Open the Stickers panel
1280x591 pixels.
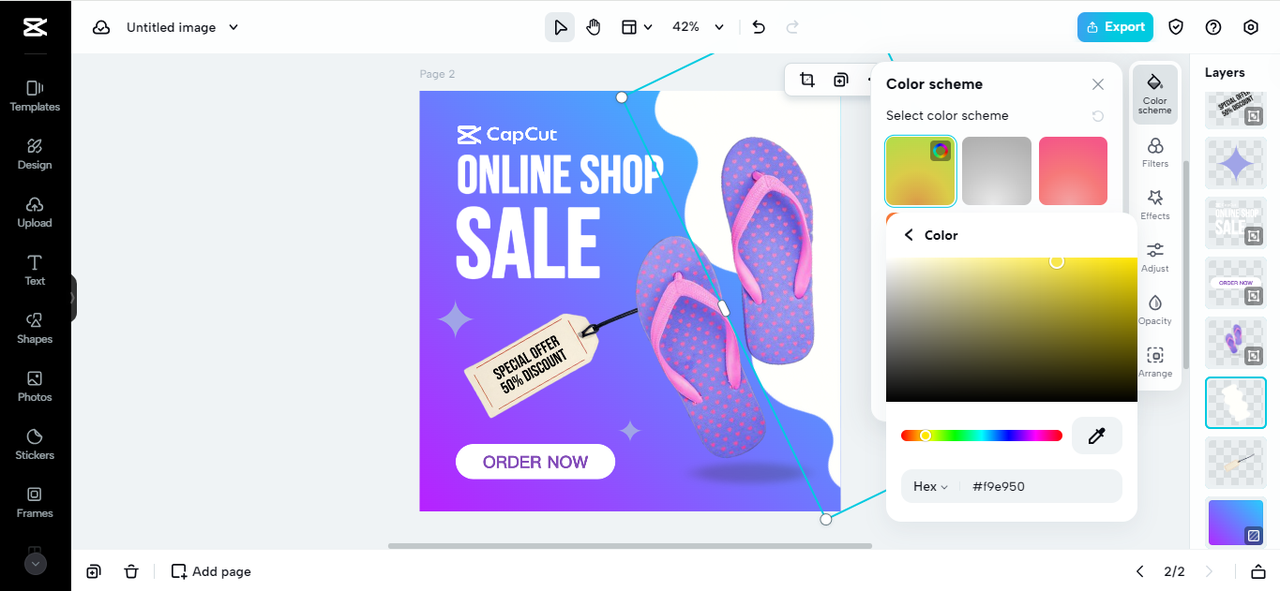point(35,444)
